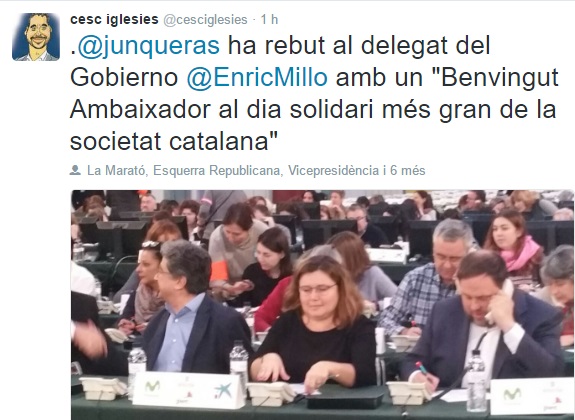This screenshot has height=420, width=575.
Task: Click the Movistar logo sign on right
Action: pos(512,394)
